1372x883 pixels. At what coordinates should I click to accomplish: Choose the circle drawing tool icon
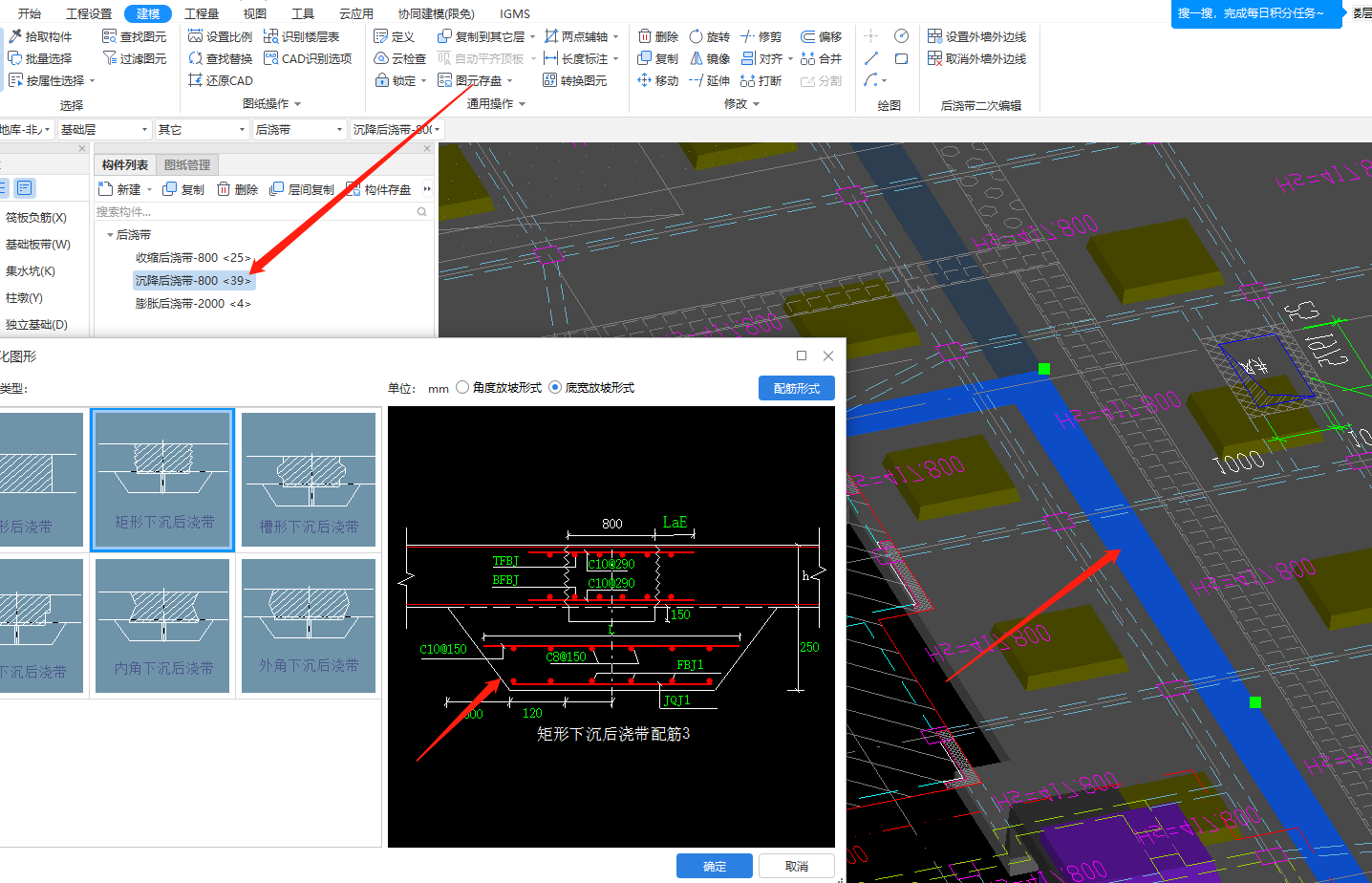point(901,35)
